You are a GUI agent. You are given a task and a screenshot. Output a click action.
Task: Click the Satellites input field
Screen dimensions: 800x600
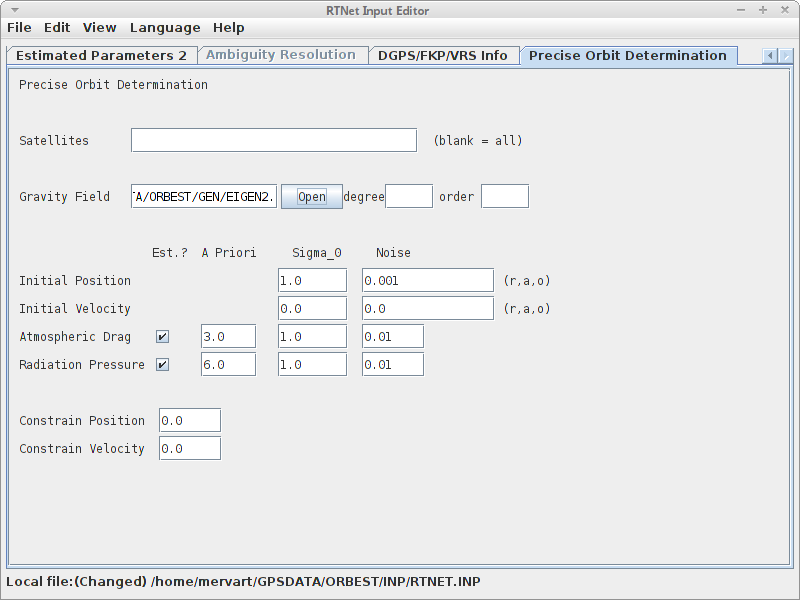click(273, 141)
